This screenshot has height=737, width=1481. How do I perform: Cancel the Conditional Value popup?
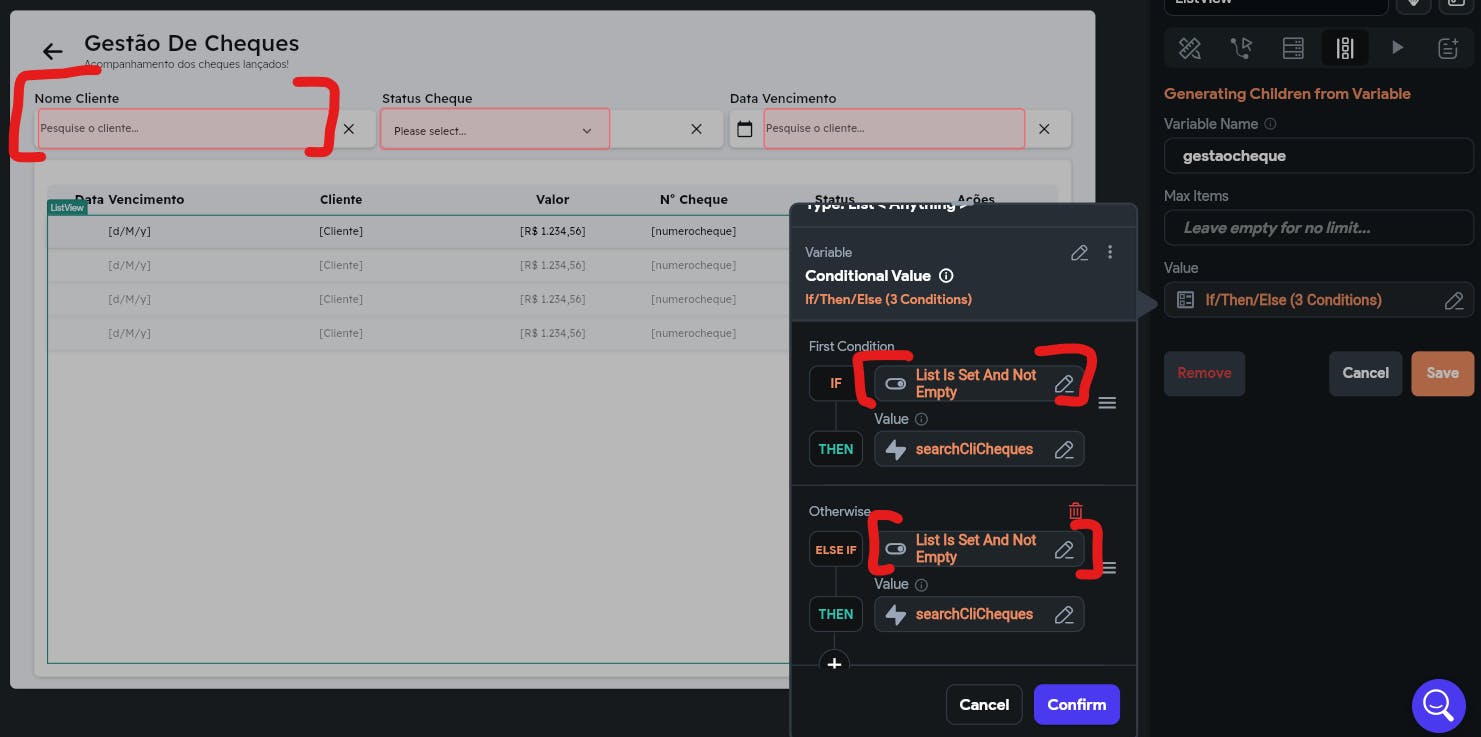(x=984, y=705)
